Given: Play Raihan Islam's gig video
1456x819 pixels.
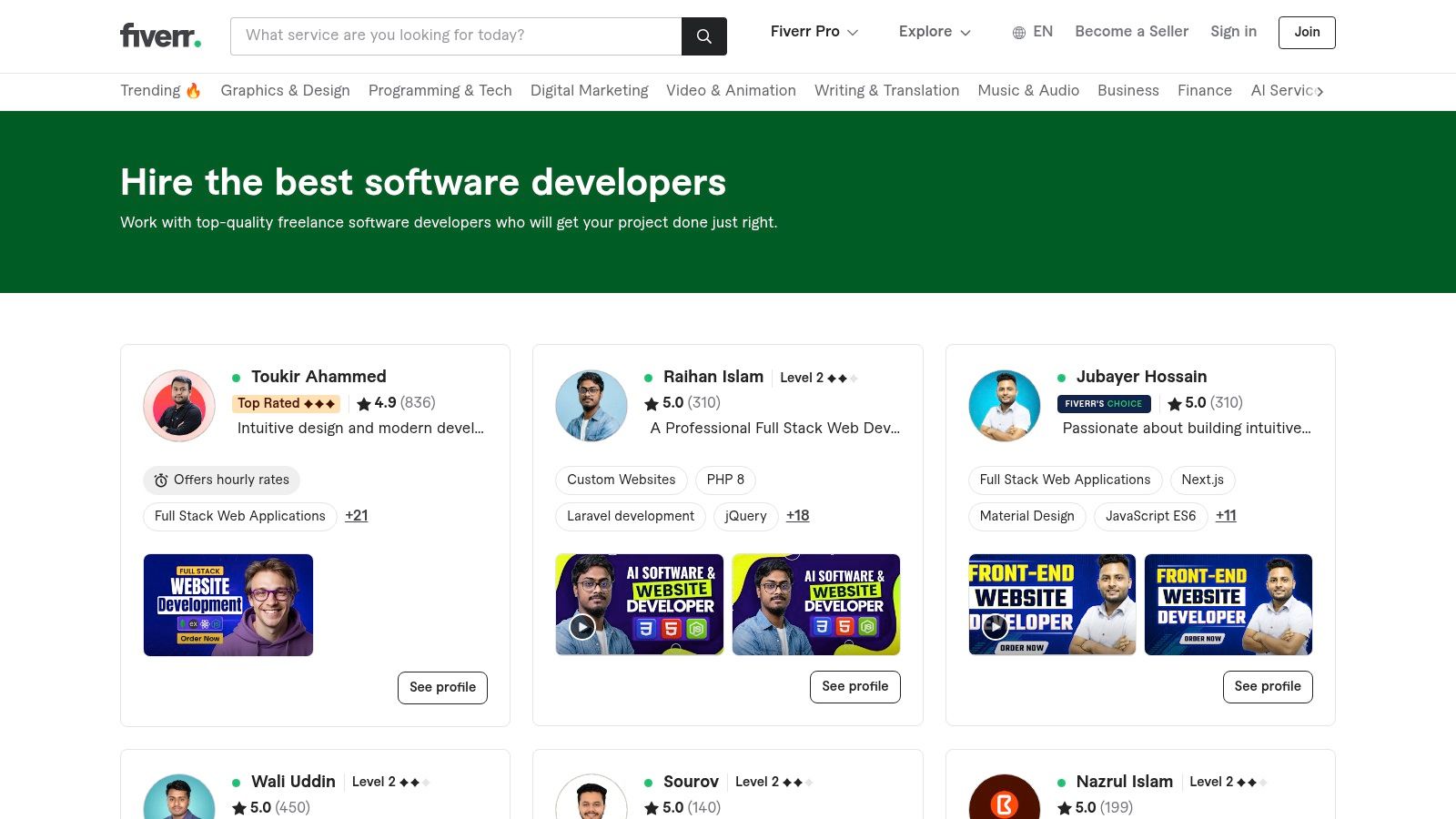Looking at the screenshot, I should (x=581, y=627).
